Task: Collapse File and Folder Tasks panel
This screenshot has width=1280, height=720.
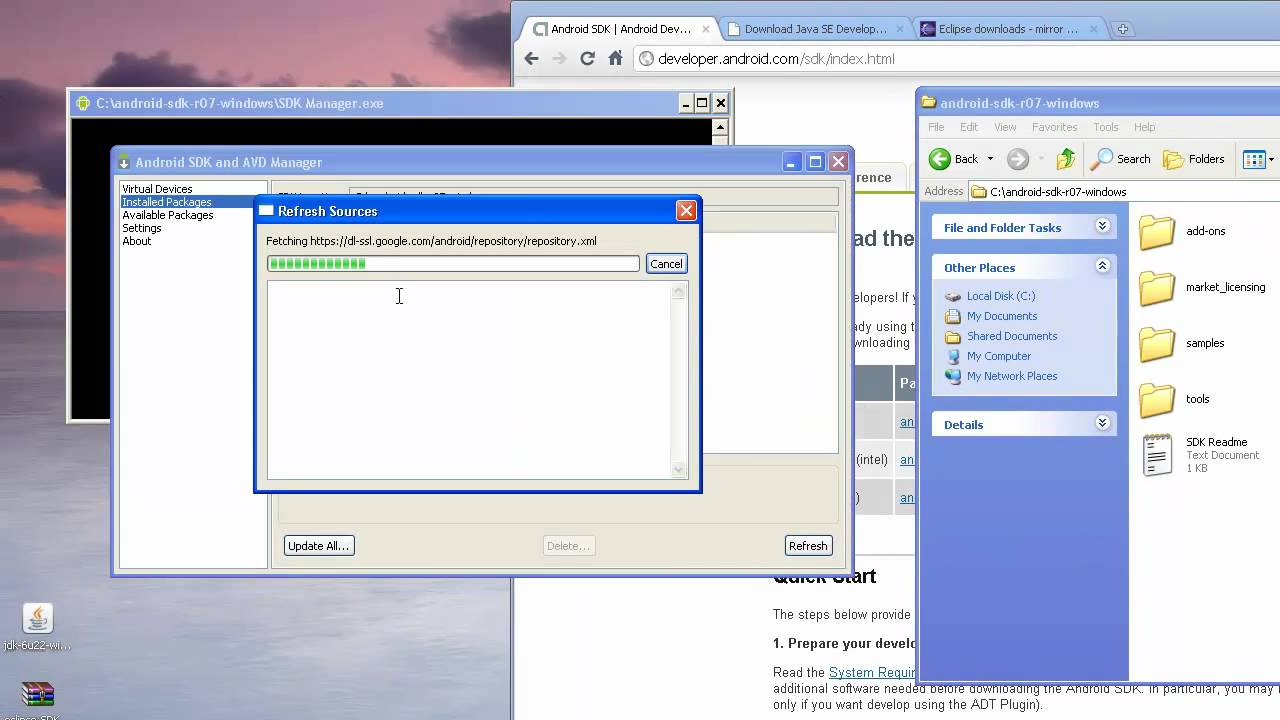Action: pos(1102,226)
